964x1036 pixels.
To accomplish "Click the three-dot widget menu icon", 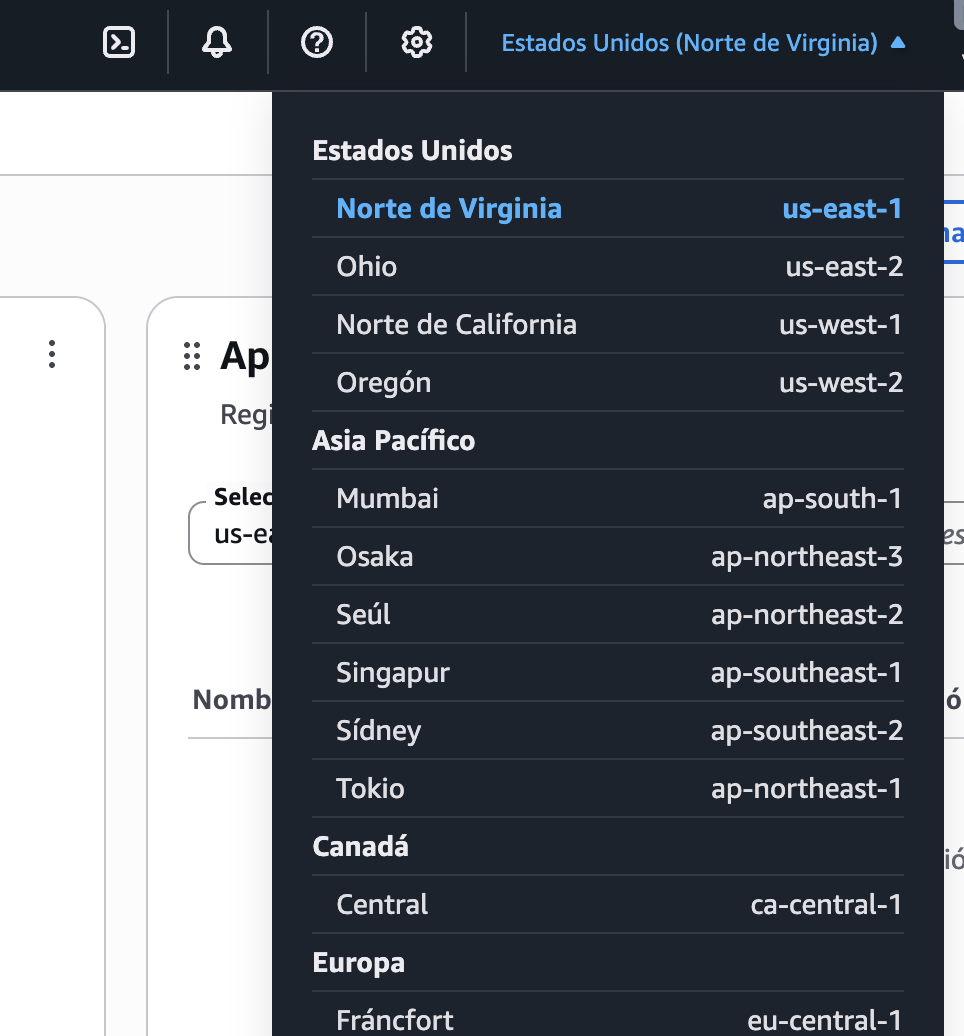I will click(52, 354).
